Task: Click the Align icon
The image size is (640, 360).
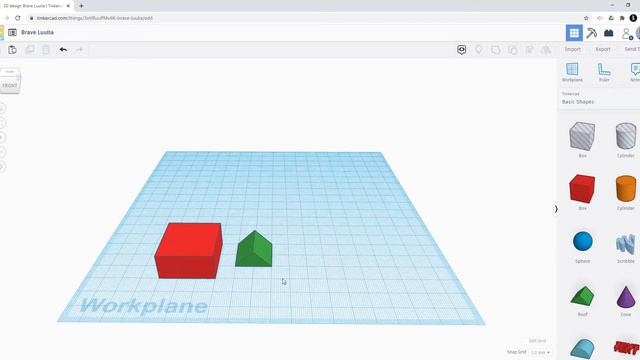Action: [529, 50]
